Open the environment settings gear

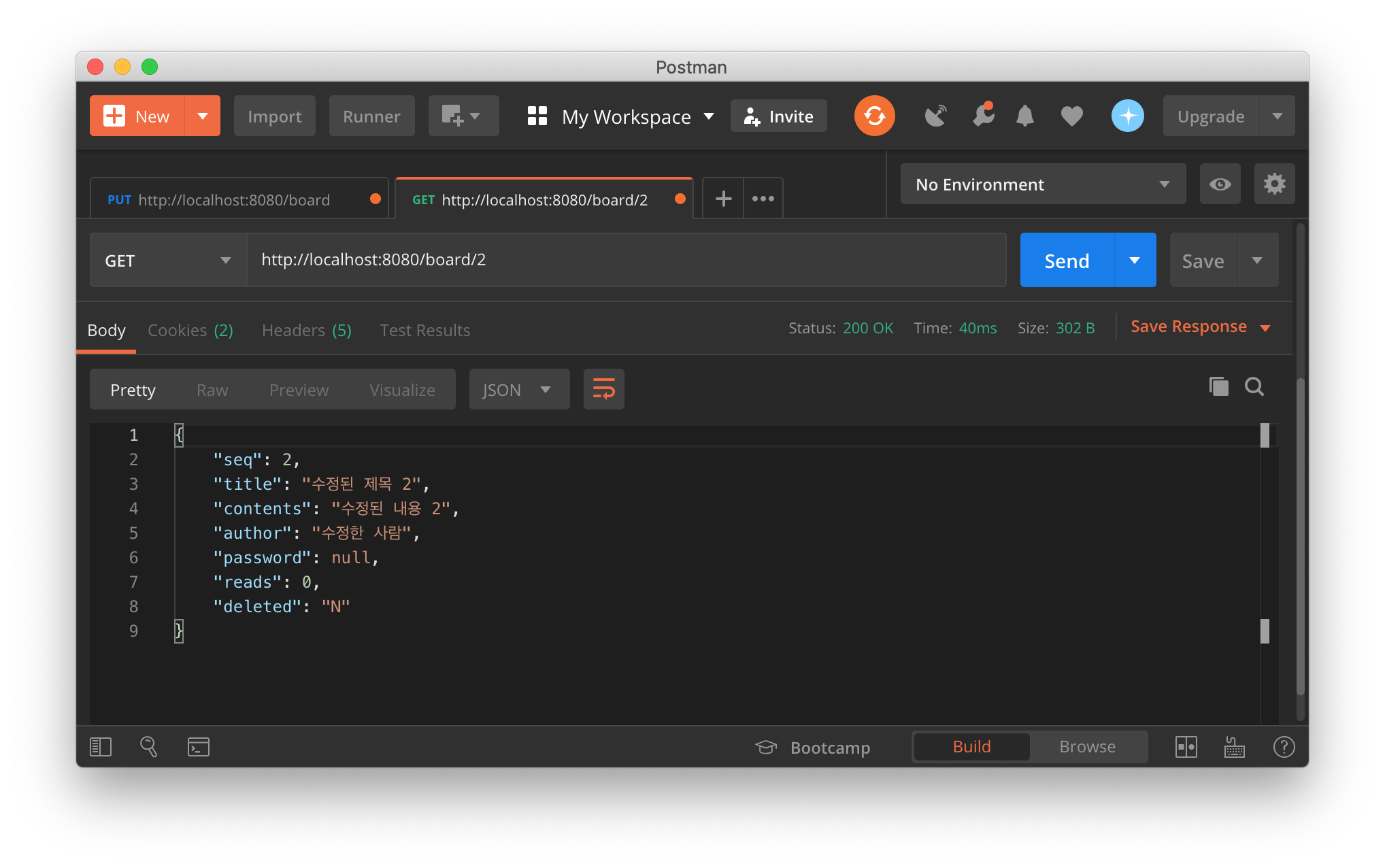pyautogui.click(x=1274, y=184)
